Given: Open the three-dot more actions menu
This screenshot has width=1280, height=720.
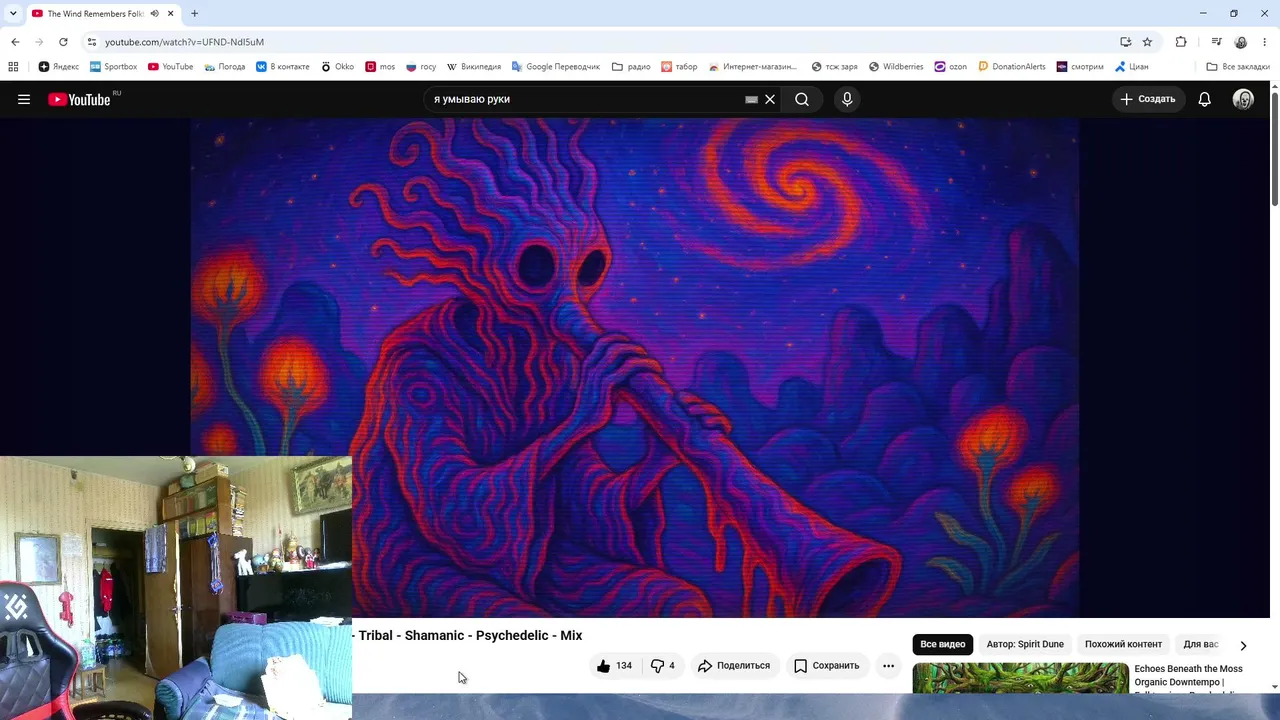Looking at the screenshot, I should (888, 665).
